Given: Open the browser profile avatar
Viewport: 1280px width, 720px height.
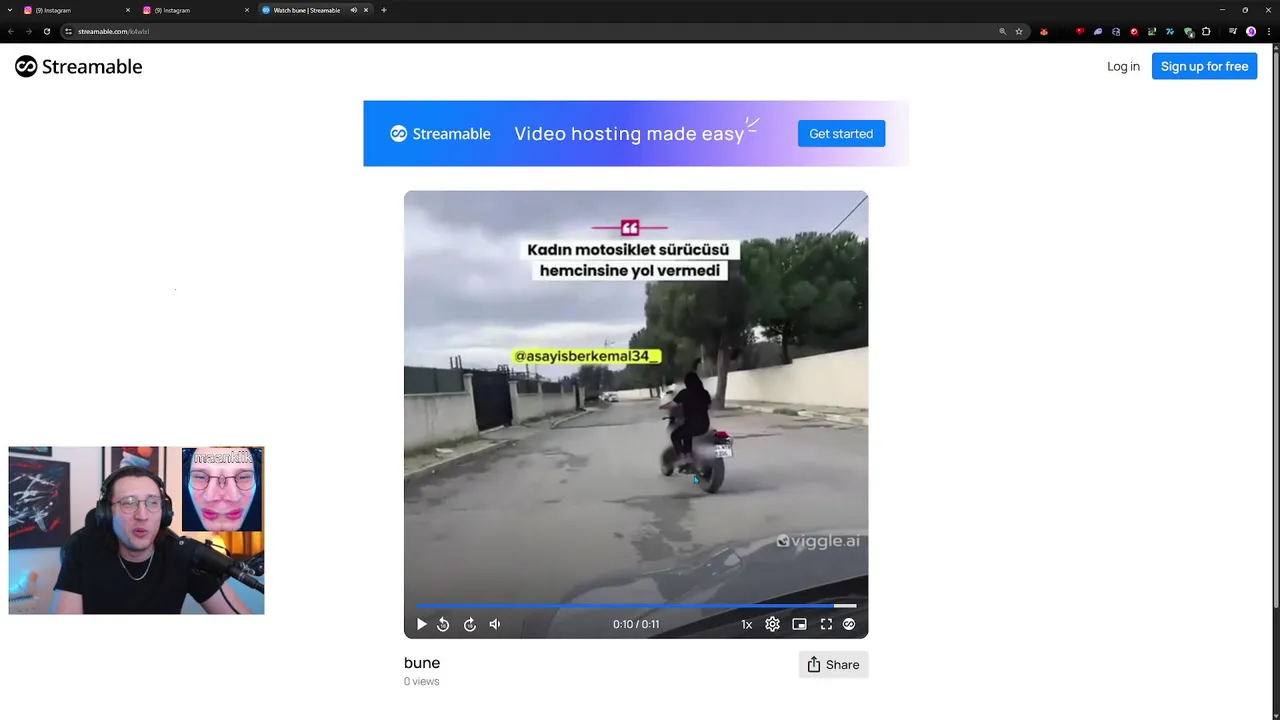Looking at the screenshot, I should 1251,31.
